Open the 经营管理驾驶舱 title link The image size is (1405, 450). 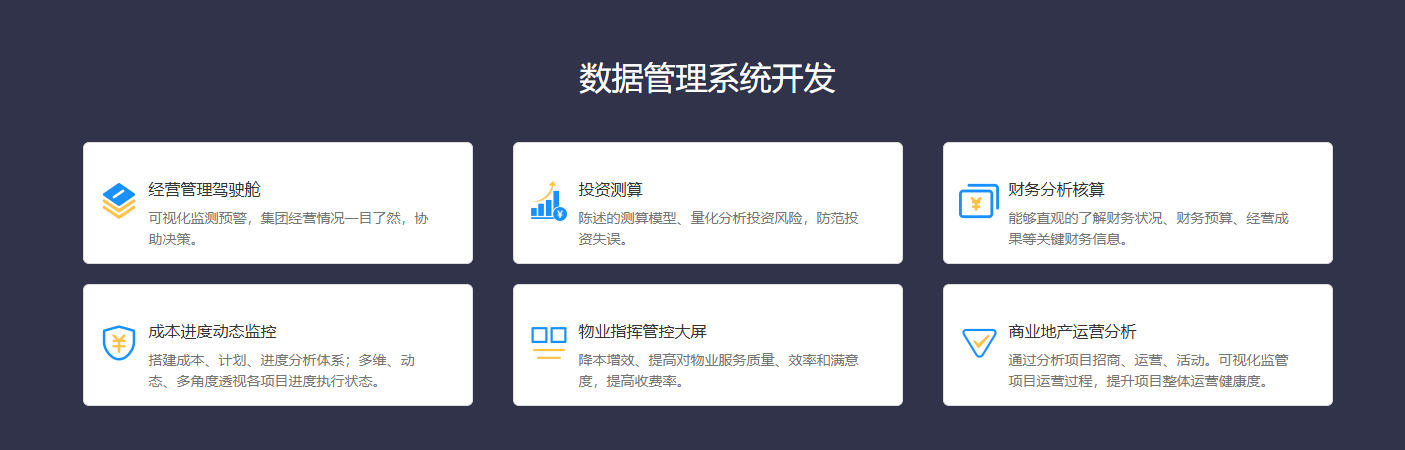point(204,190)
